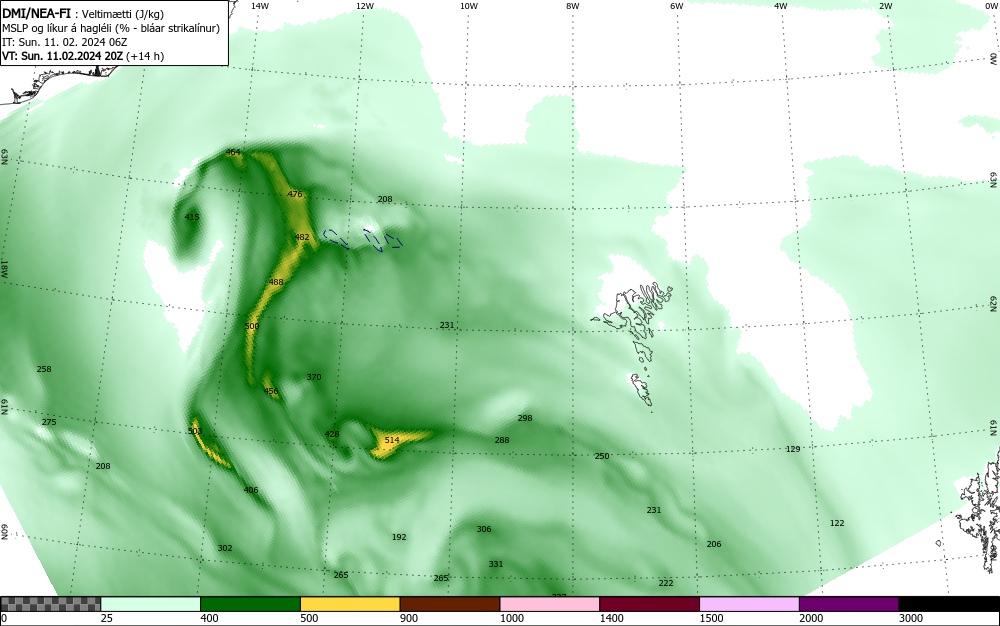Viewport: 1000px width, 626px height.
Task: Click the map value 406
Action: 251,490
